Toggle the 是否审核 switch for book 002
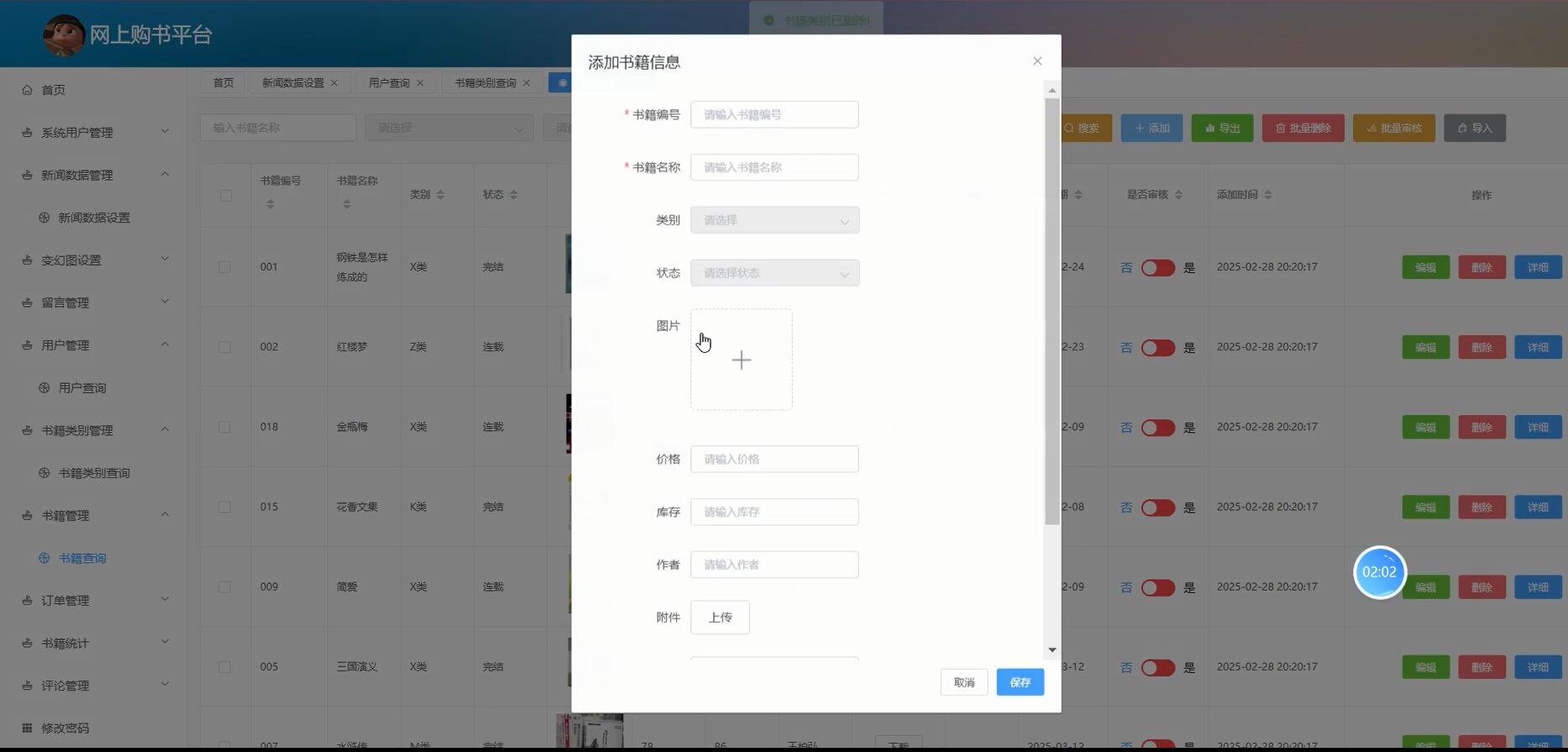Viewport: 1568px width, 752px height. pos(1157,348)
